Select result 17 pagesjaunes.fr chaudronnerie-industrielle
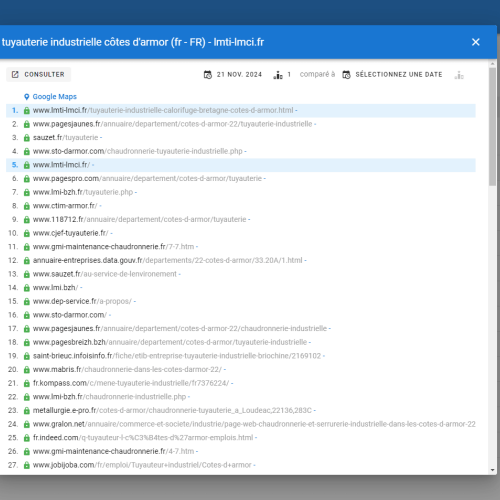The width and height of the screenshot is (500, 500). (x=180, y=329)
